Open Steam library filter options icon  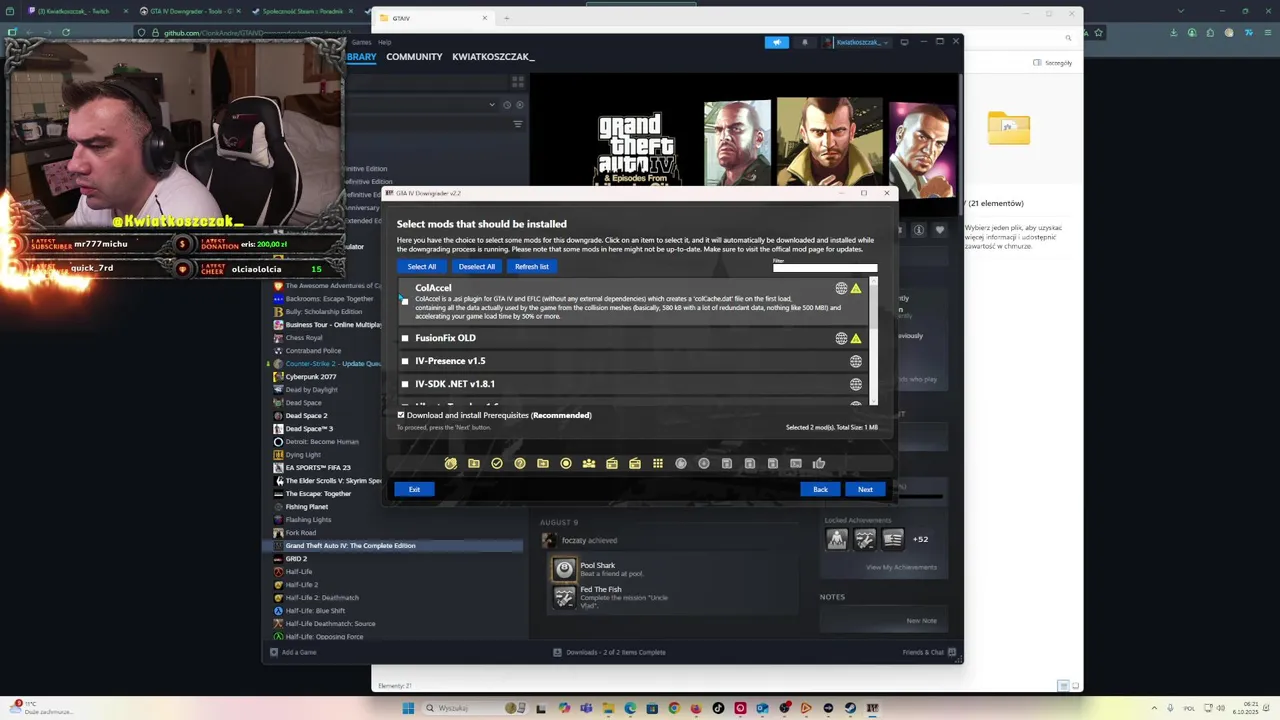pos(518,124)
